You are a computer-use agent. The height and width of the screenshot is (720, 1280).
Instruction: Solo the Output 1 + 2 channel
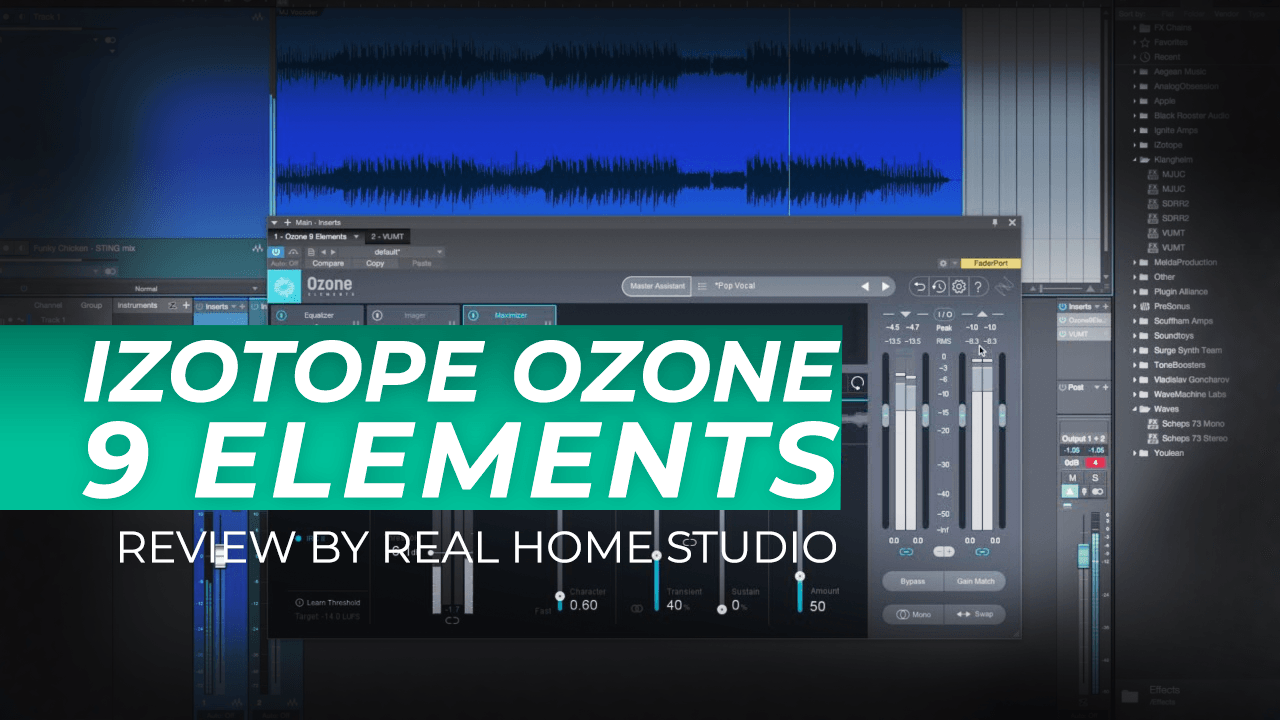[x=1095, y=478]
